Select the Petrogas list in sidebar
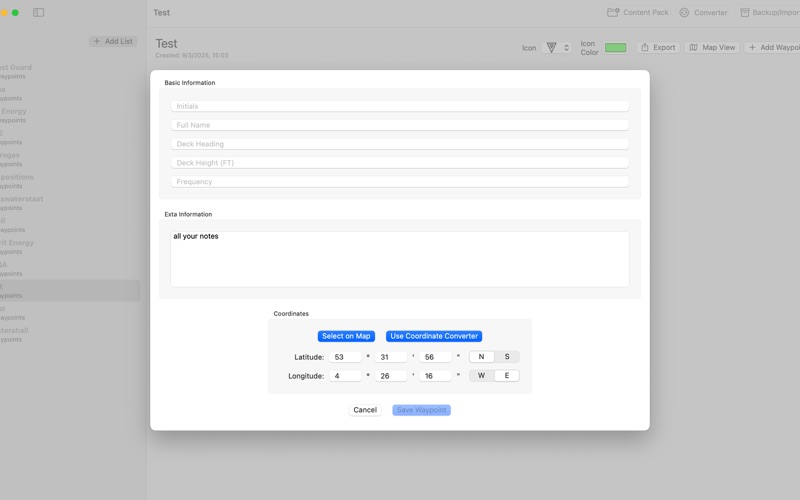Image resolution: width=800 pixels, height=500 pixels. click(x=70, y=159)
